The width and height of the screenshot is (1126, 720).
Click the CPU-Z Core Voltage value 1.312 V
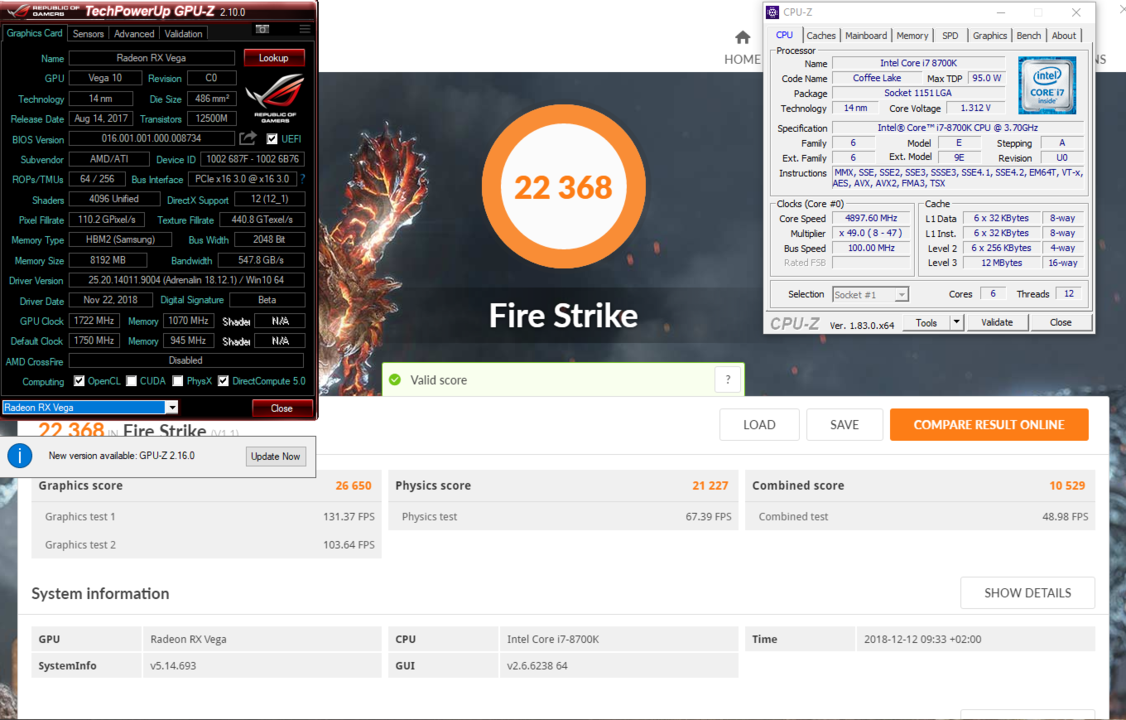click(x=975, y=108)
